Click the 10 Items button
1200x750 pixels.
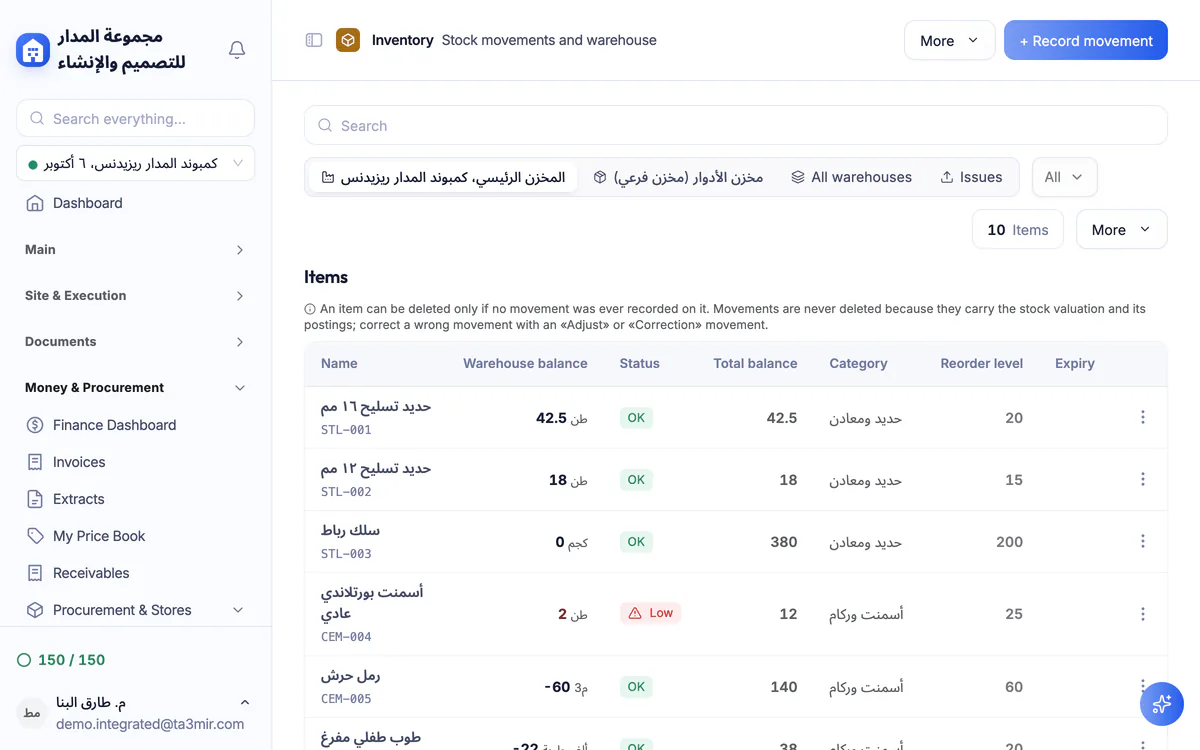pos(1018,230)
